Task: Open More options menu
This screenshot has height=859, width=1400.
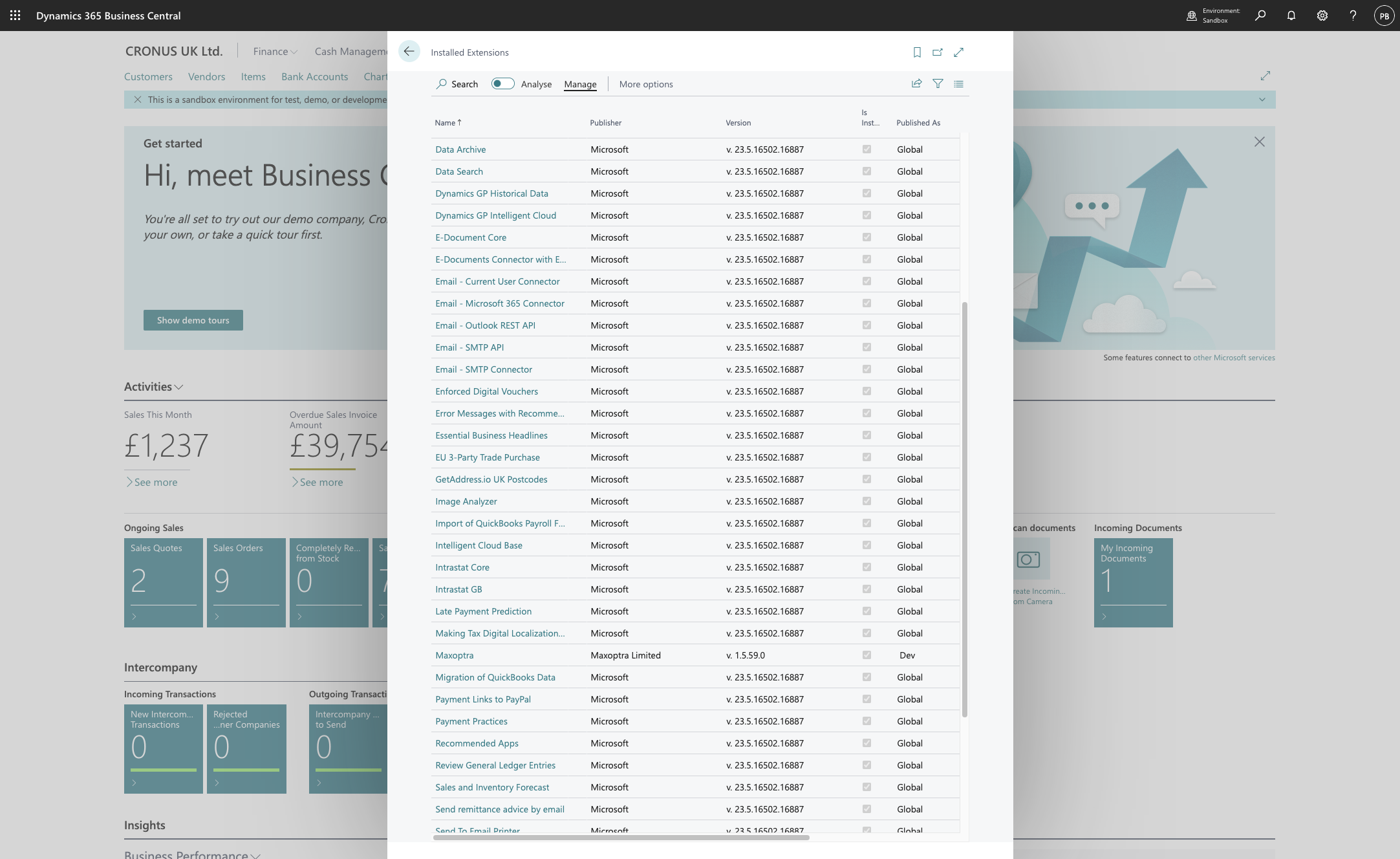Action: [646, 84]
